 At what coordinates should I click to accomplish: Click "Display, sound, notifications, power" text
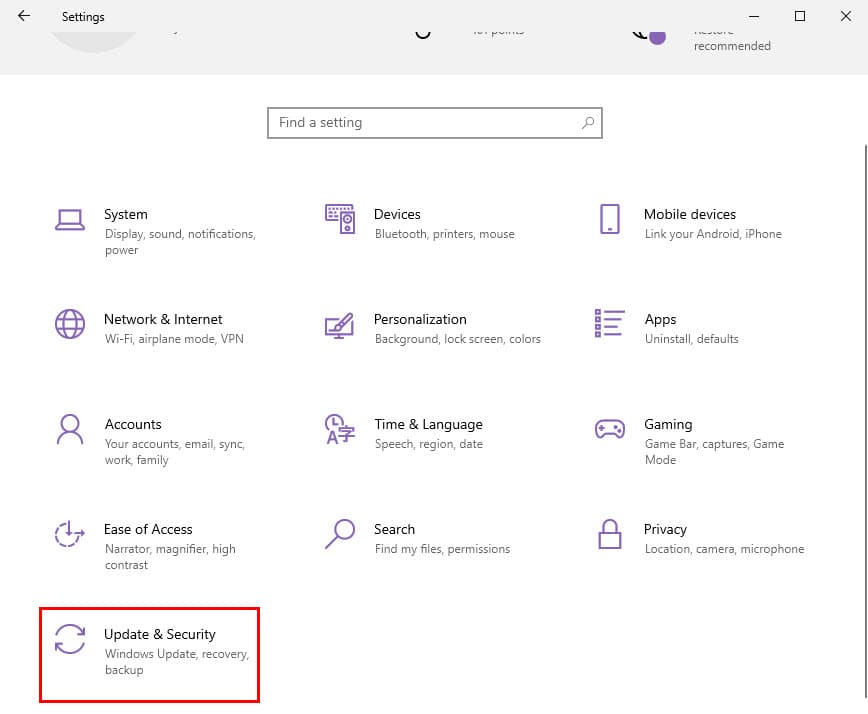(x=180, y=242)
